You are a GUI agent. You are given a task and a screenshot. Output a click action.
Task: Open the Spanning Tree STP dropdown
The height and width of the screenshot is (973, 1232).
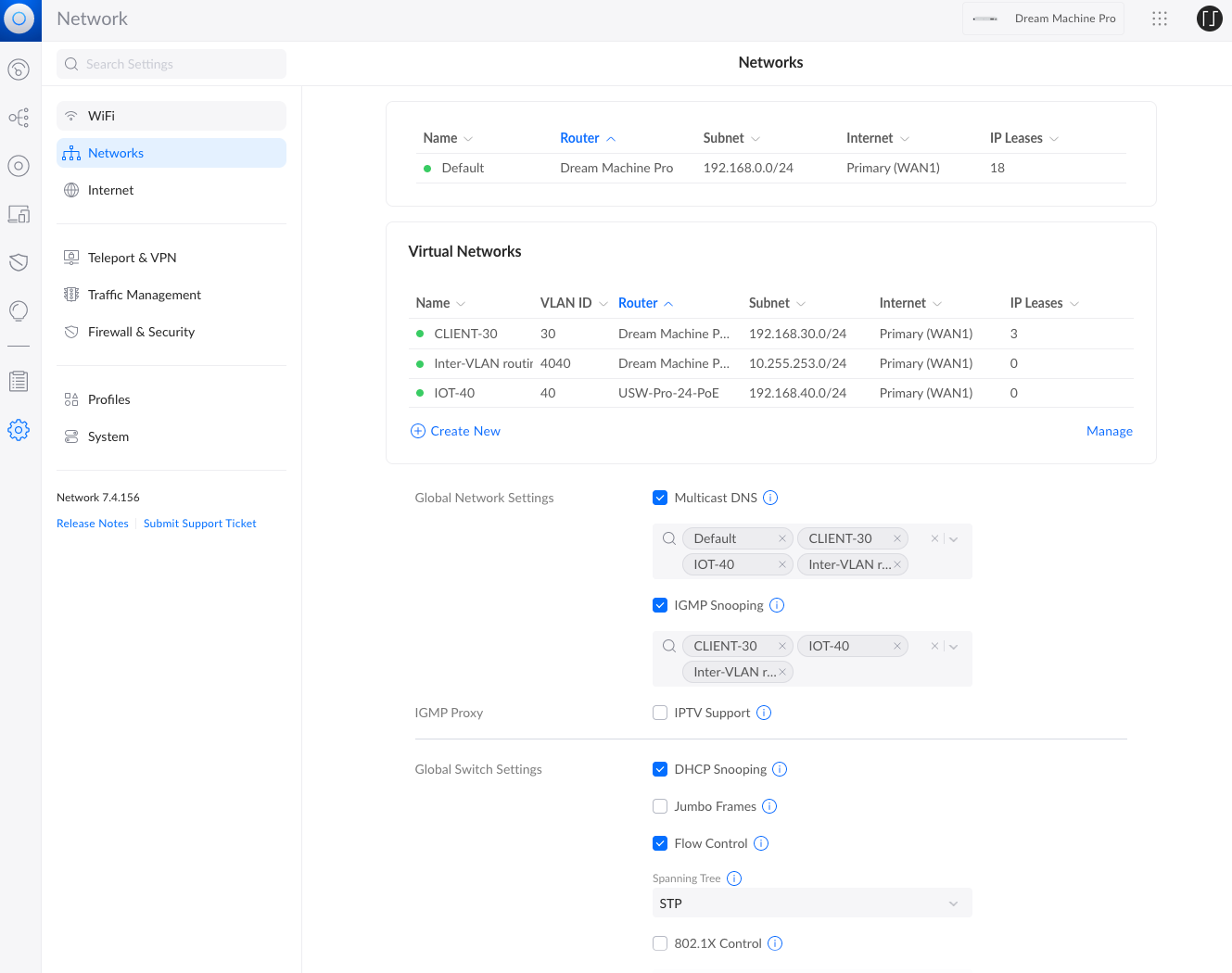[811, 903]
